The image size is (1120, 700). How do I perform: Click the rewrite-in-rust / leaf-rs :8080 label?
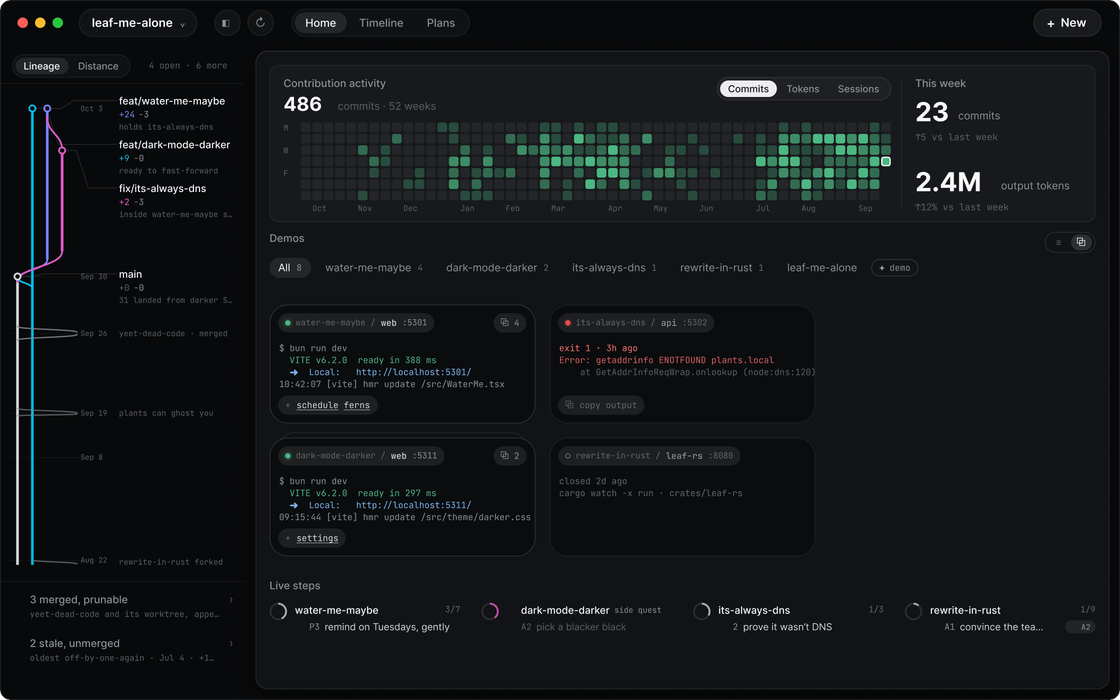[649, 456]
